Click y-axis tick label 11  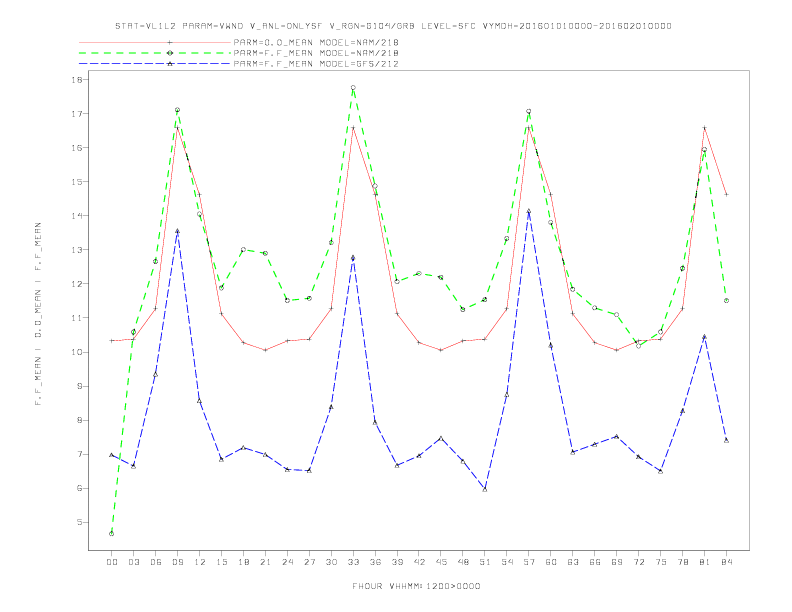click(79, 318)
